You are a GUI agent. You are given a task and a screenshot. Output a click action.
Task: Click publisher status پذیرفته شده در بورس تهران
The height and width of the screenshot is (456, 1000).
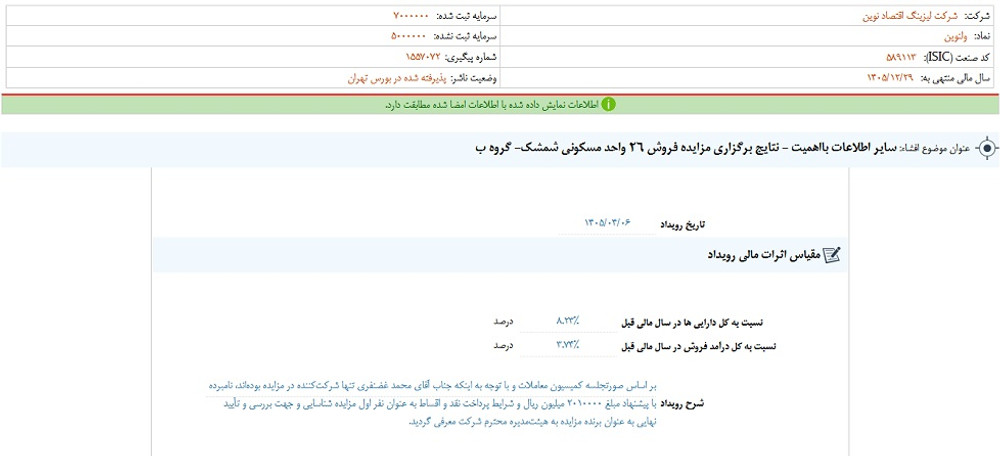[x=397, y=78]
